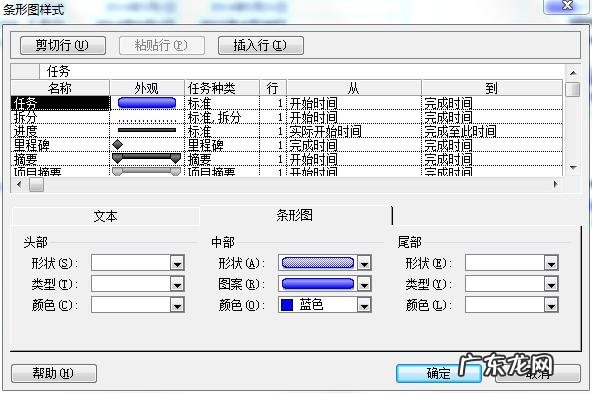Open the 头部 类型(T) dropdown
Image resolution: width=592 pixels, height=394 pixels.
pos(177,284)
